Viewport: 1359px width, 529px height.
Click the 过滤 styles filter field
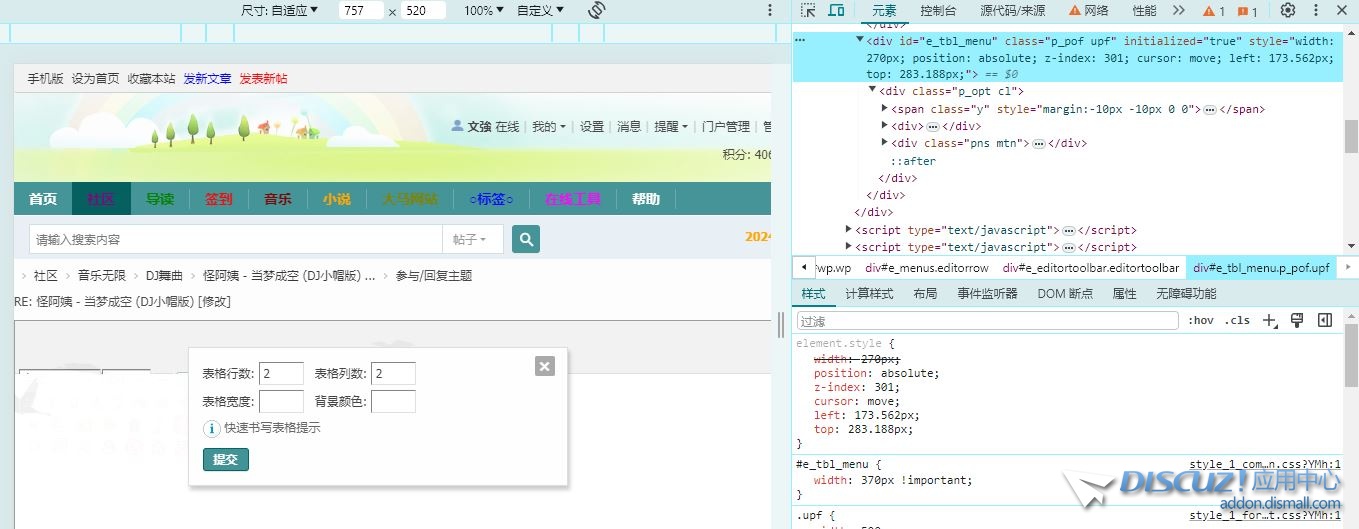click(x=988, y=321)
